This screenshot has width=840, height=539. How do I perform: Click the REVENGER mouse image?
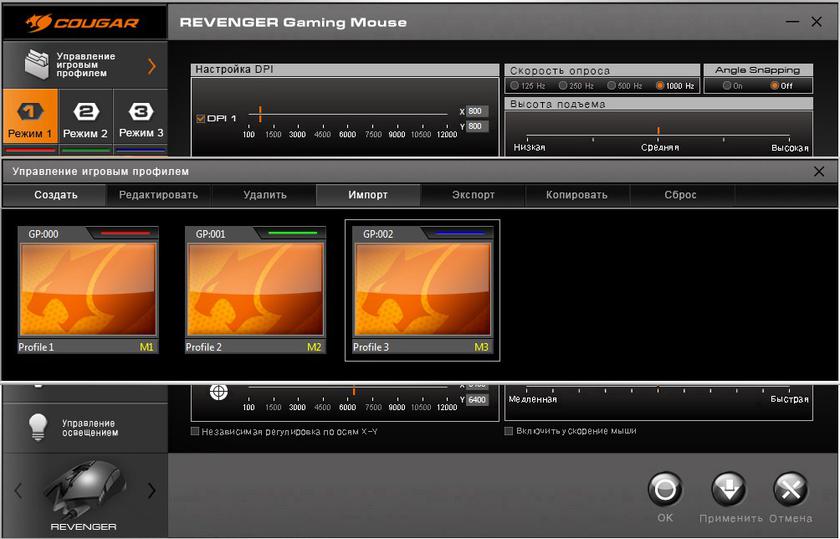click(84, 488)
